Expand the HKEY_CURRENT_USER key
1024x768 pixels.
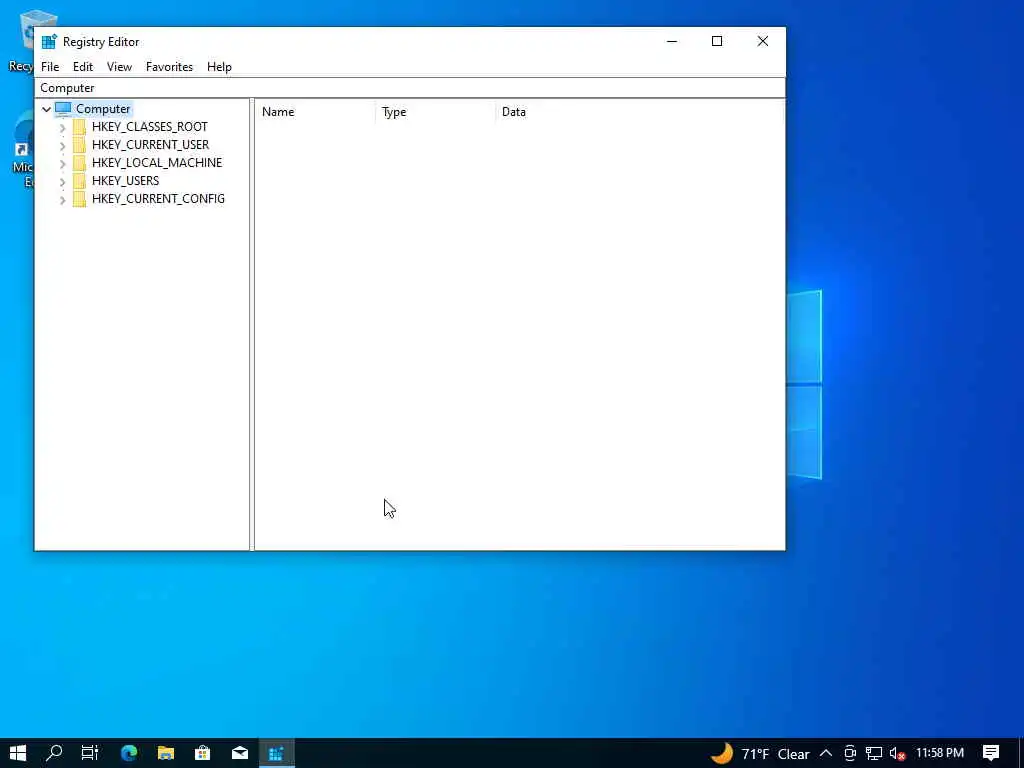[63, 146]
